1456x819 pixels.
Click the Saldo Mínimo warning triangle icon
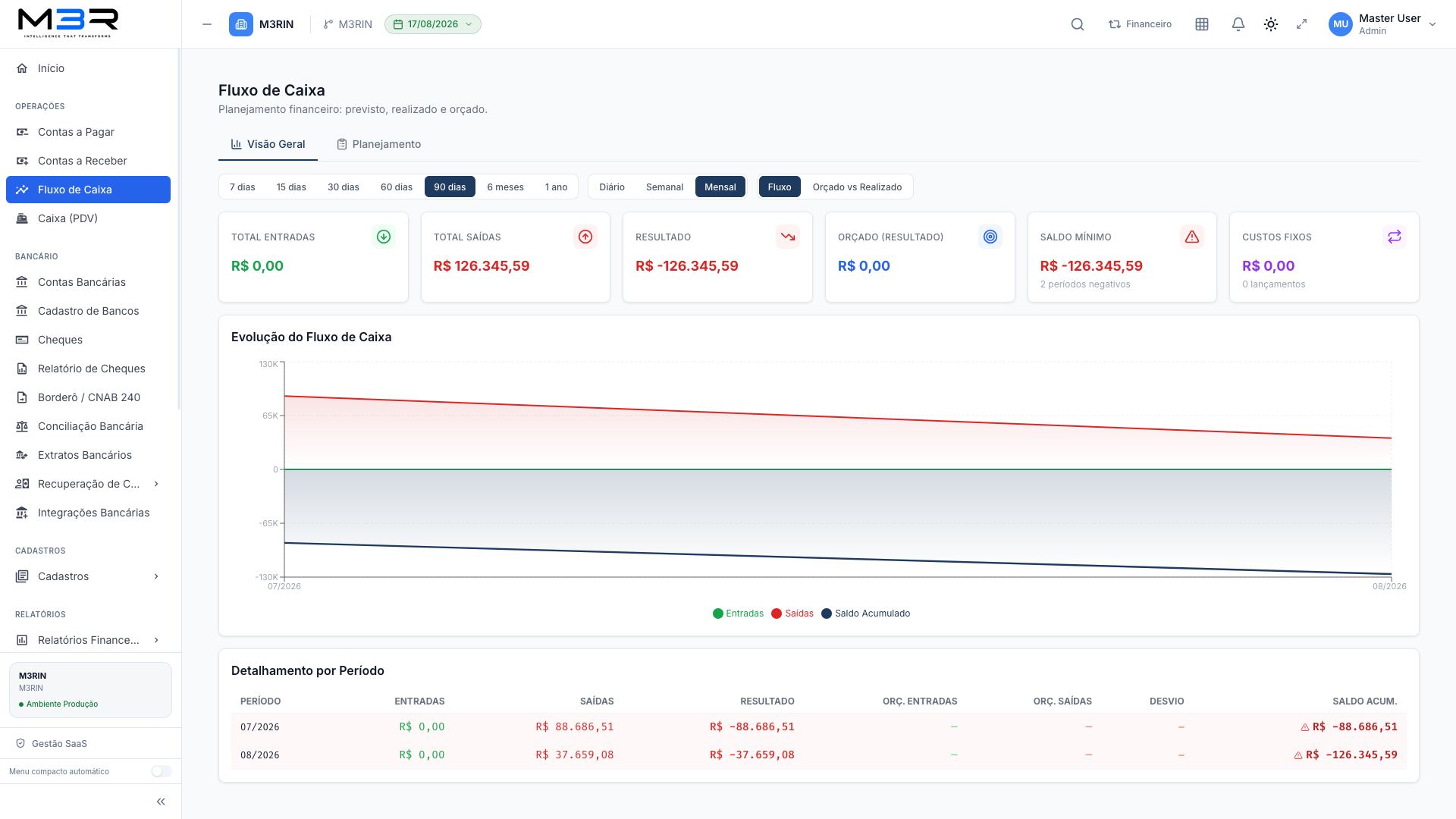pos(1192,237)
